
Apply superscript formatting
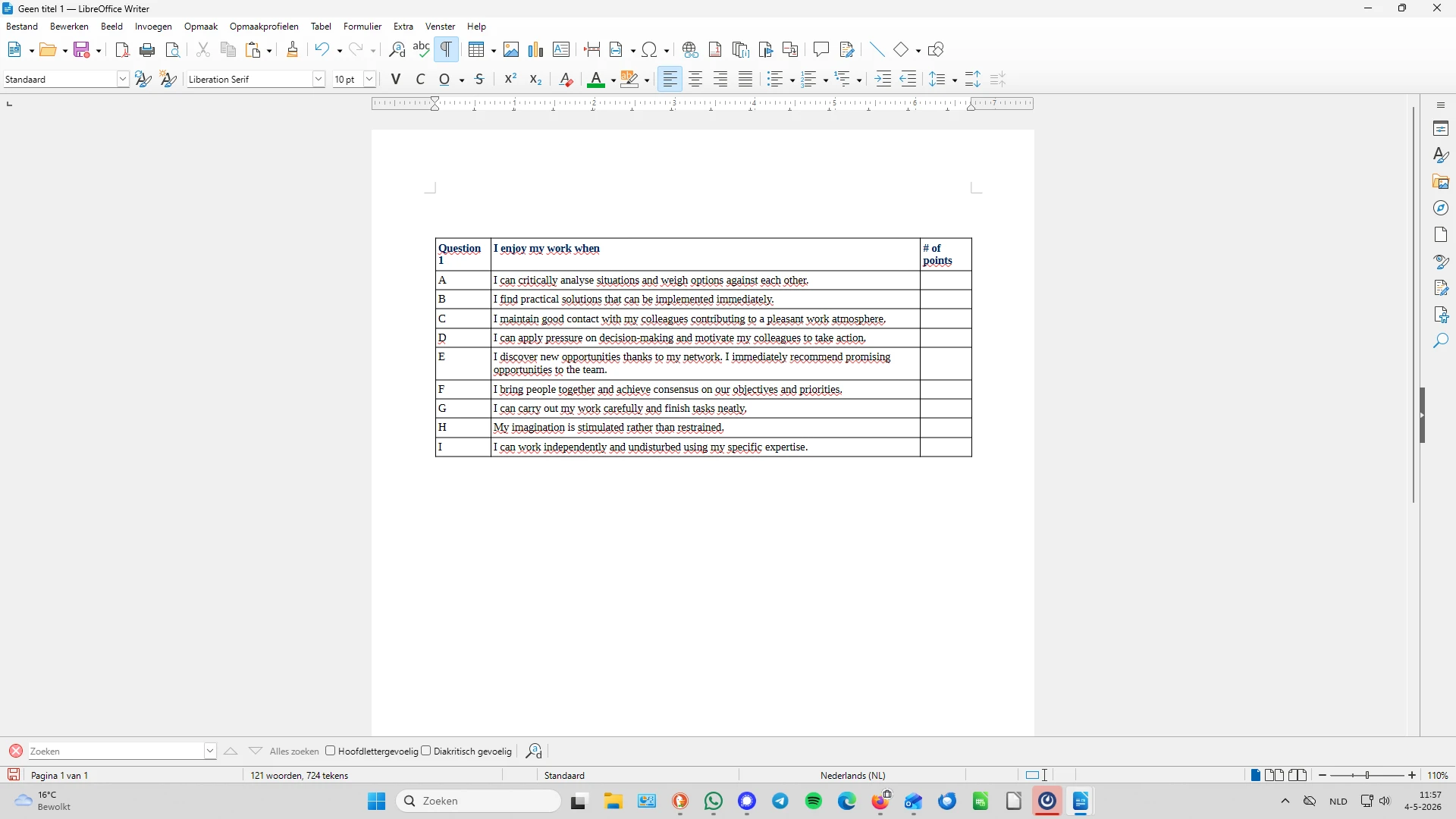point(511,79)
